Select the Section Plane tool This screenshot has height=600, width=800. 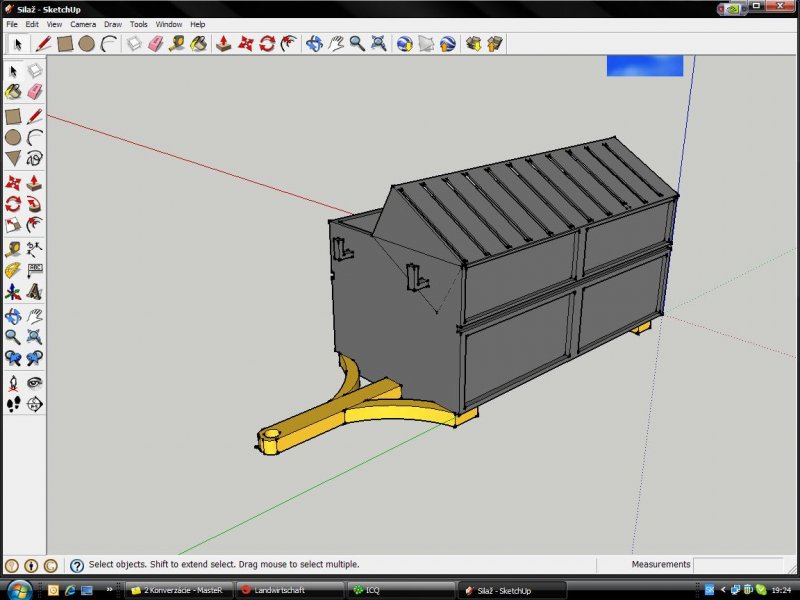[x=35, y=404]
